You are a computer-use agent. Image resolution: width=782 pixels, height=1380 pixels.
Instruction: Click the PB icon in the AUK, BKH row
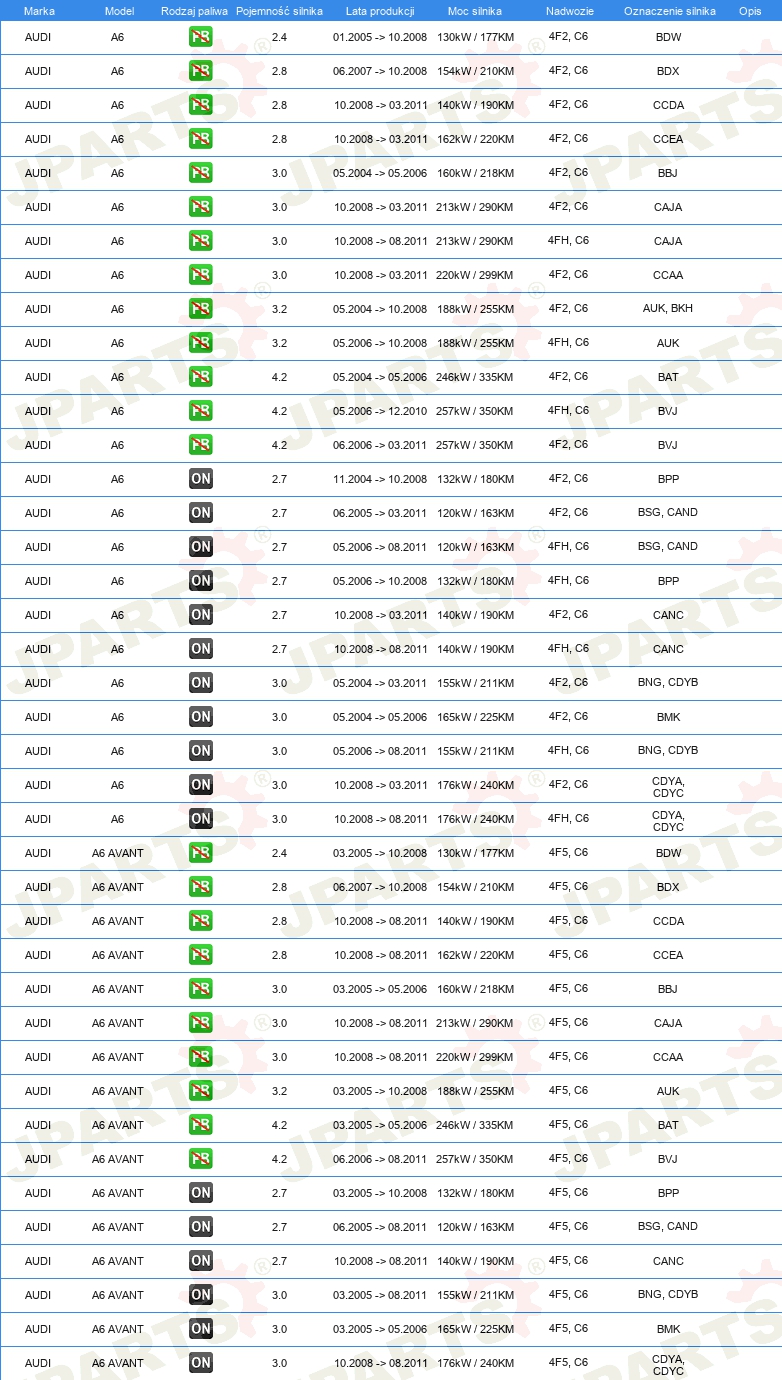pos(201,310)
